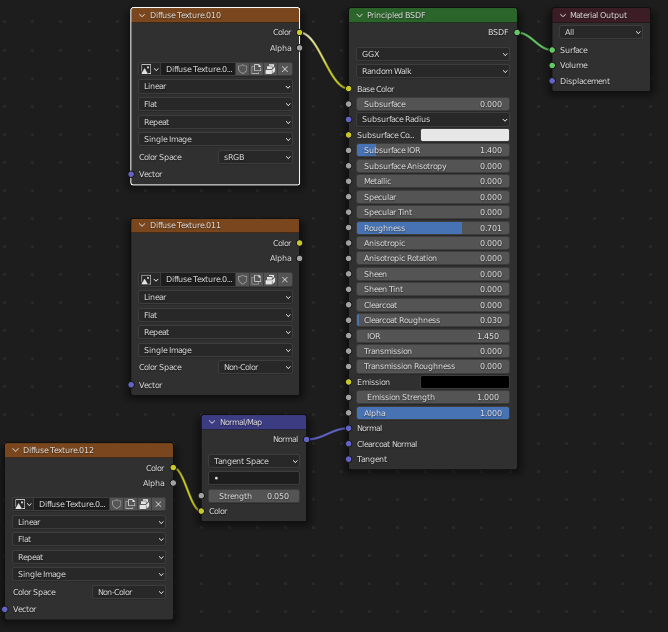Image resolution: width=668 pixels, height=632 pixels.
Task: Click the open image icon in Diffuse Texture.010
Action: (270, 69)
